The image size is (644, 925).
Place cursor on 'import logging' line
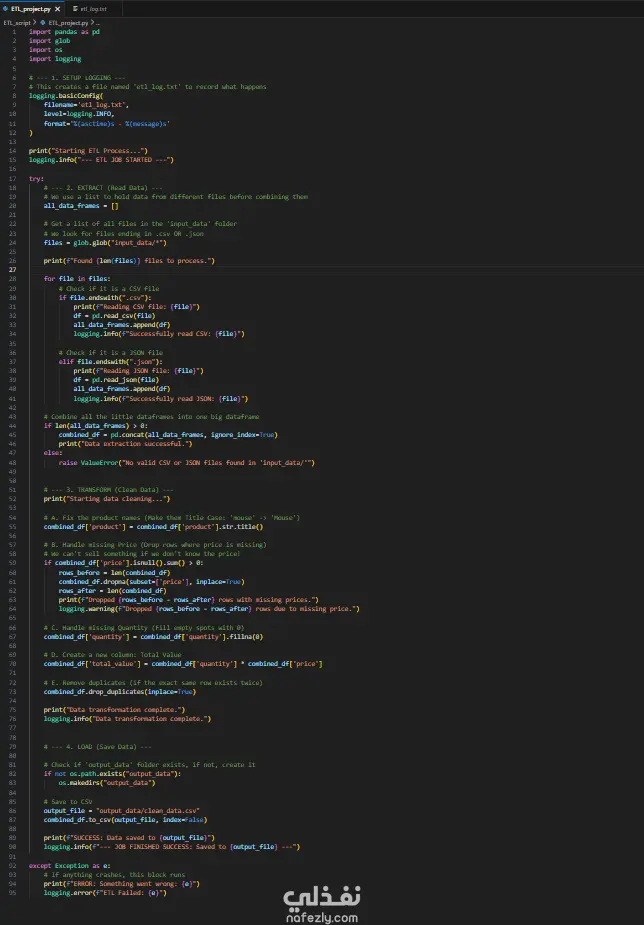[55, 59]
